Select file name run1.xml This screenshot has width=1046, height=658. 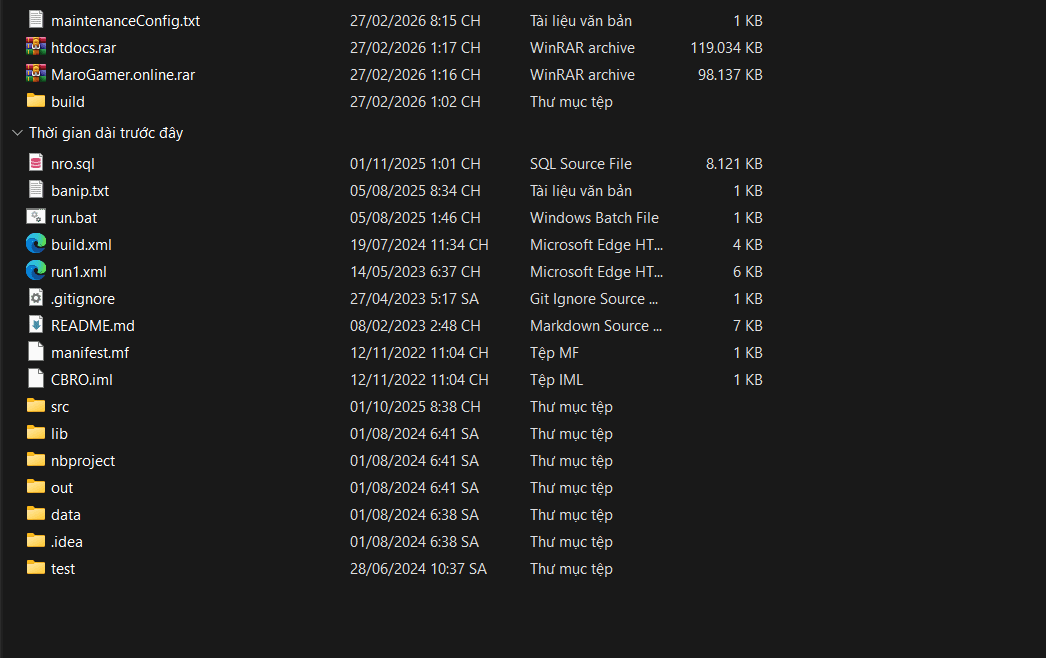click(79, 272)
